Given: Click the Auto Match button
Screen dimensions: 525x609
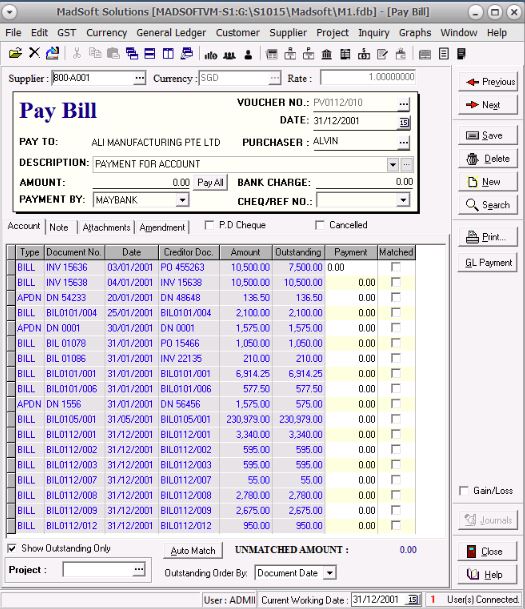Looking at the screenshot, I should [x=193, y=551].
